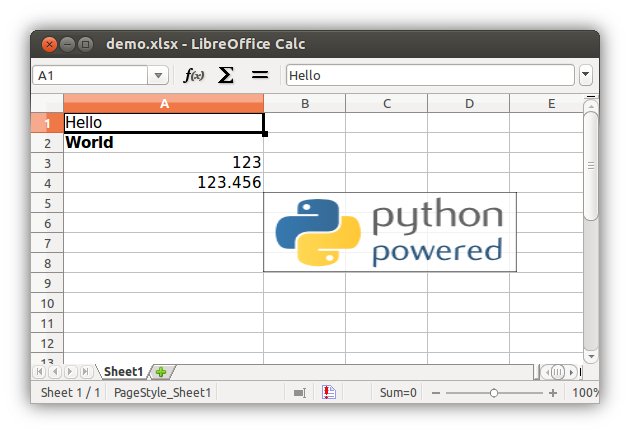Image resolution: width=630 pixels, height=434 pixels.
Task: Expand the formula input line
Action: click(586, 75)
